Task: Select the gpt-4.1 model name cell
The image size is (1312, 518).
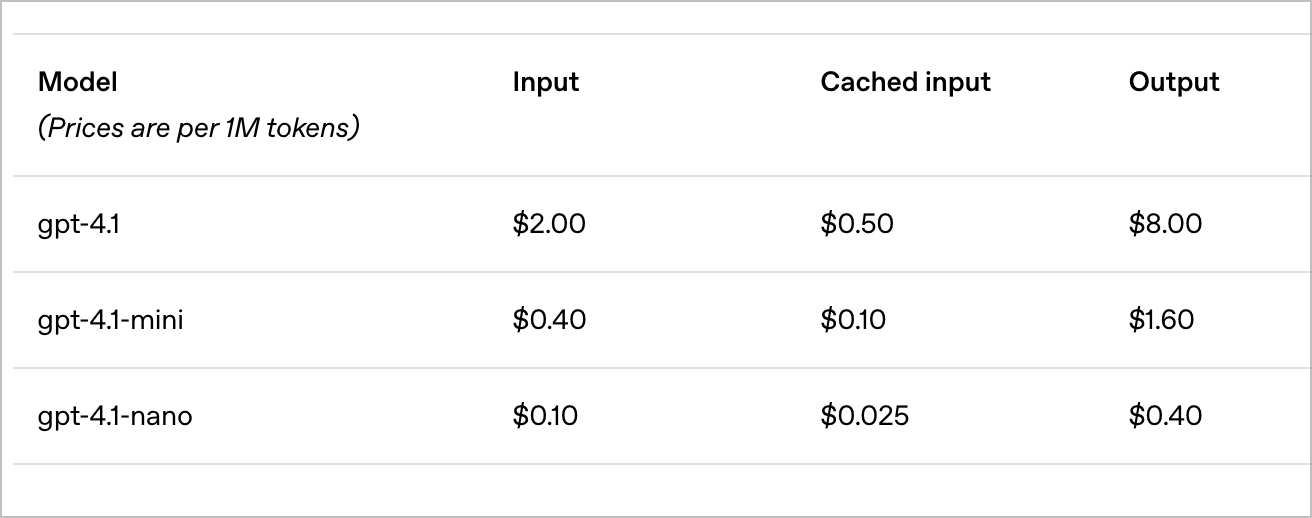Action: pyautogui.click(x=79, y=224)
